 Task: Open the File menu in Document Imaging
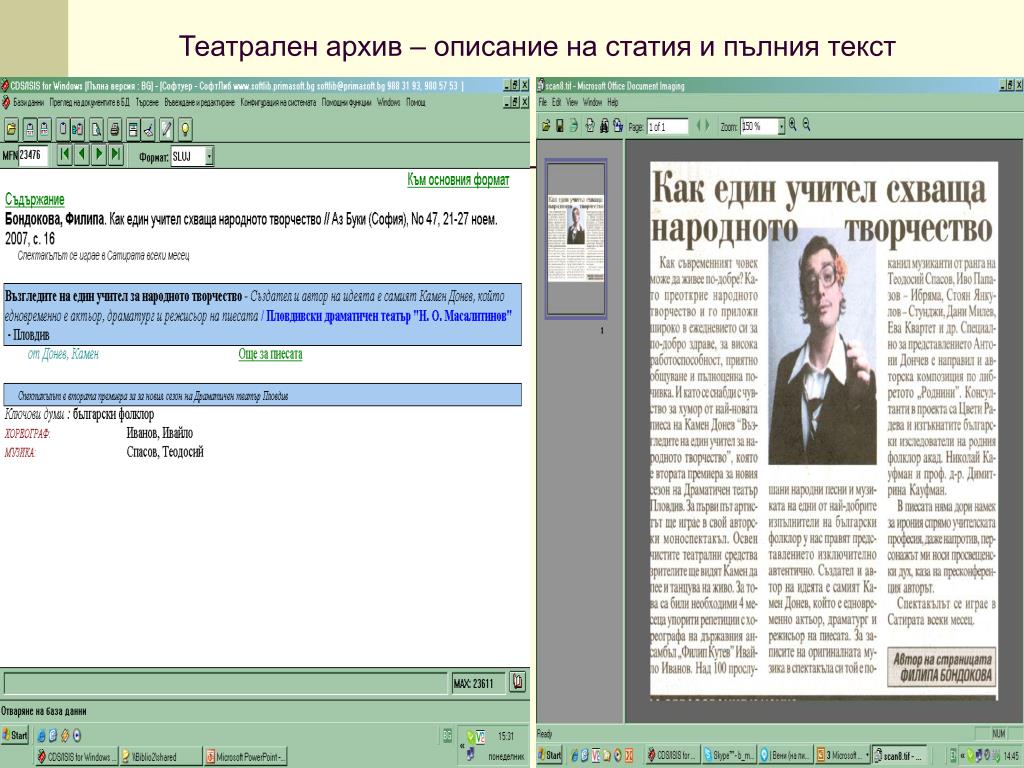pos(543,103)
